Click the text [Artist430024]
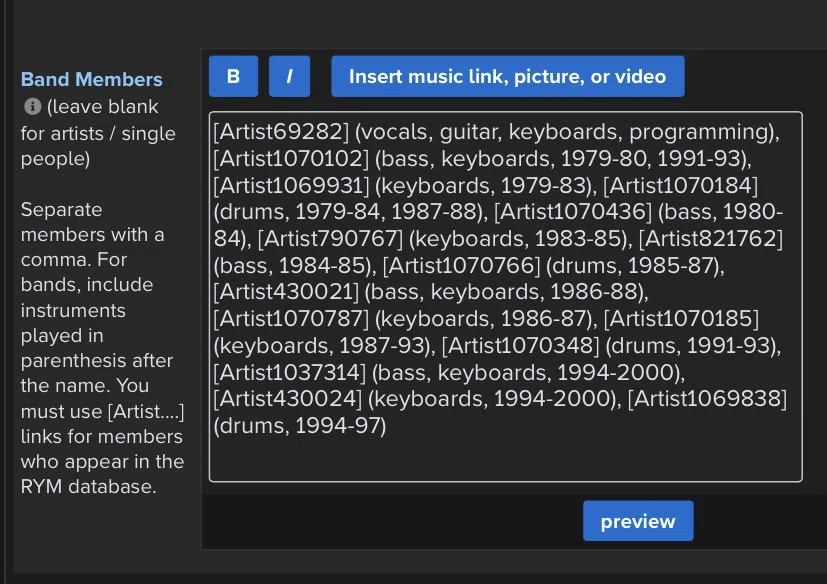This screenshot has height=584, width=827. 287,399
